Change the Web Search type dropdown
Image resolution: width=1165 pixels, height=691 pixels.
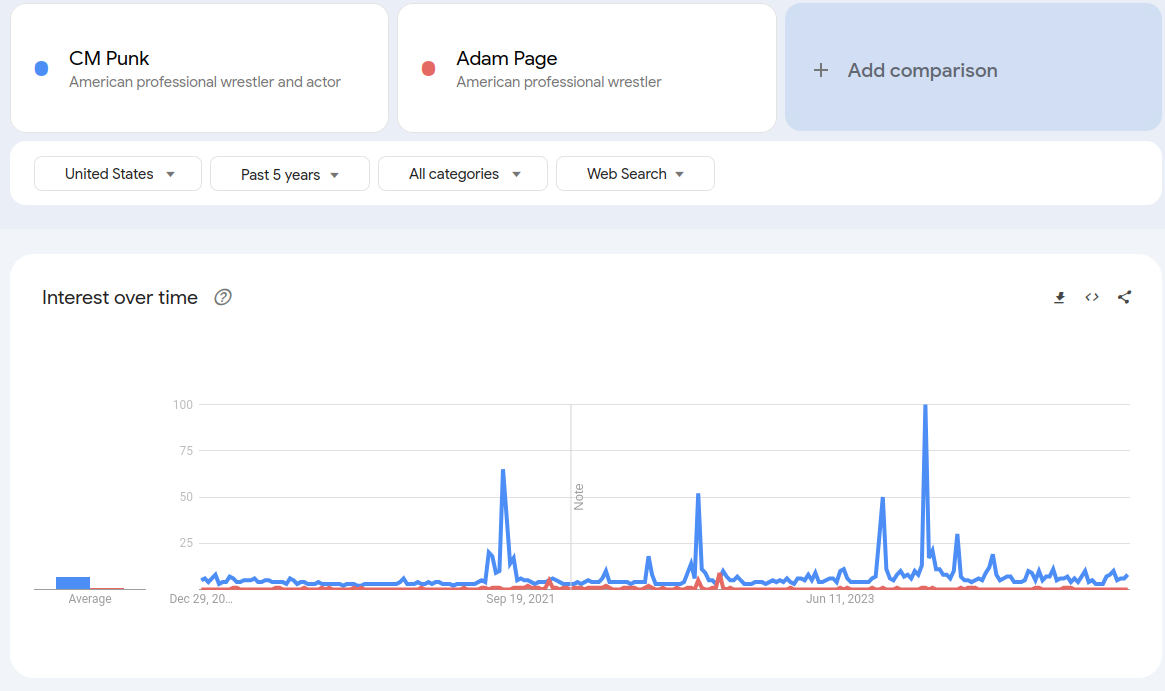(635, 174)
